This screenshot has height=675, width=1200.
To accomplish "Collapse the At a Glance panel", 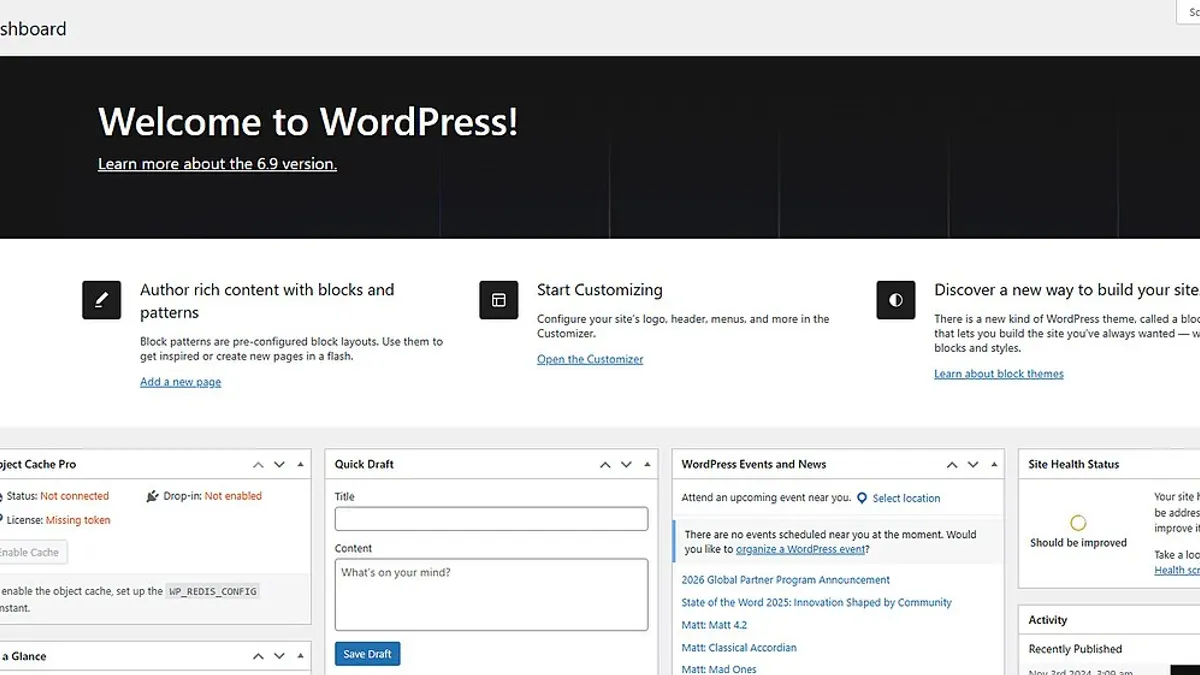I will [300, 657].
